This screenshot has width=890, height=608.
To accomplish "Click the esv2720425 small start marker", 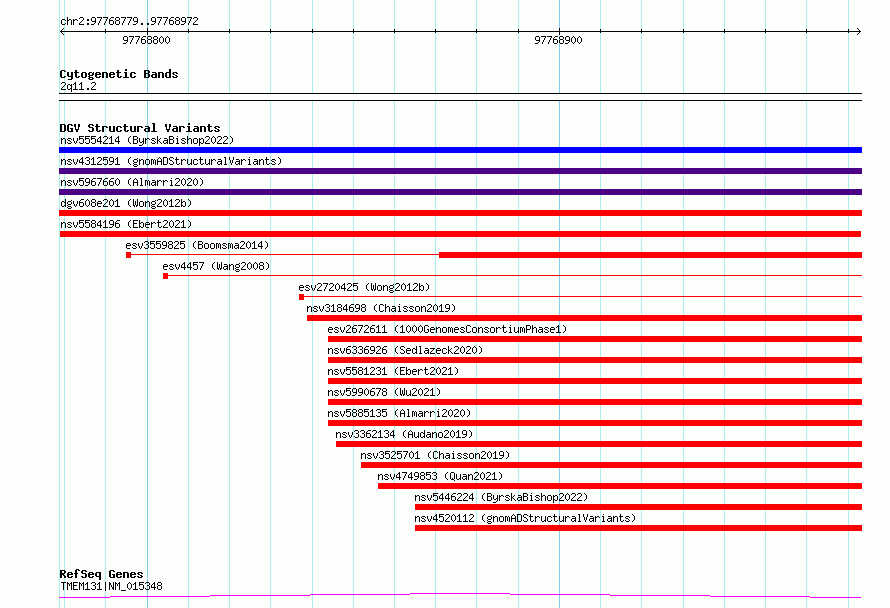I will (301, 297).
